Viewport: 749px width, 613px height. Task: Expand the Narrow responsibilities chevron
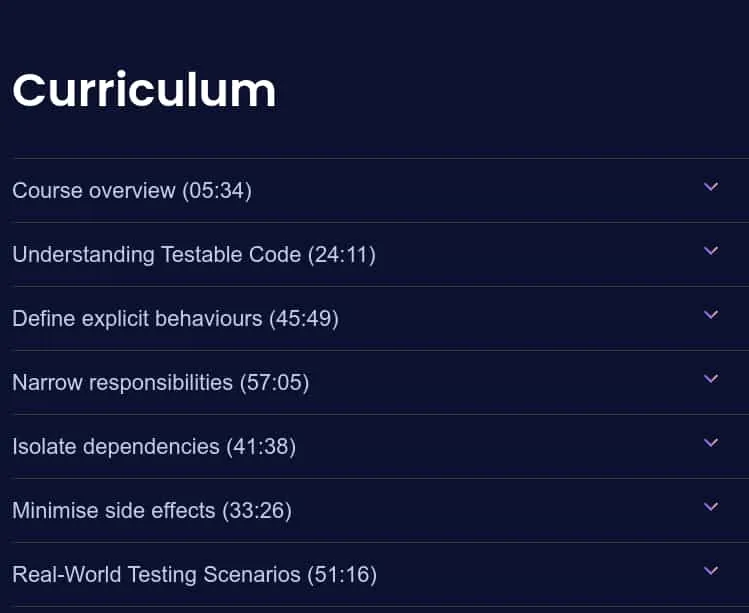click(x=711, y=378)
